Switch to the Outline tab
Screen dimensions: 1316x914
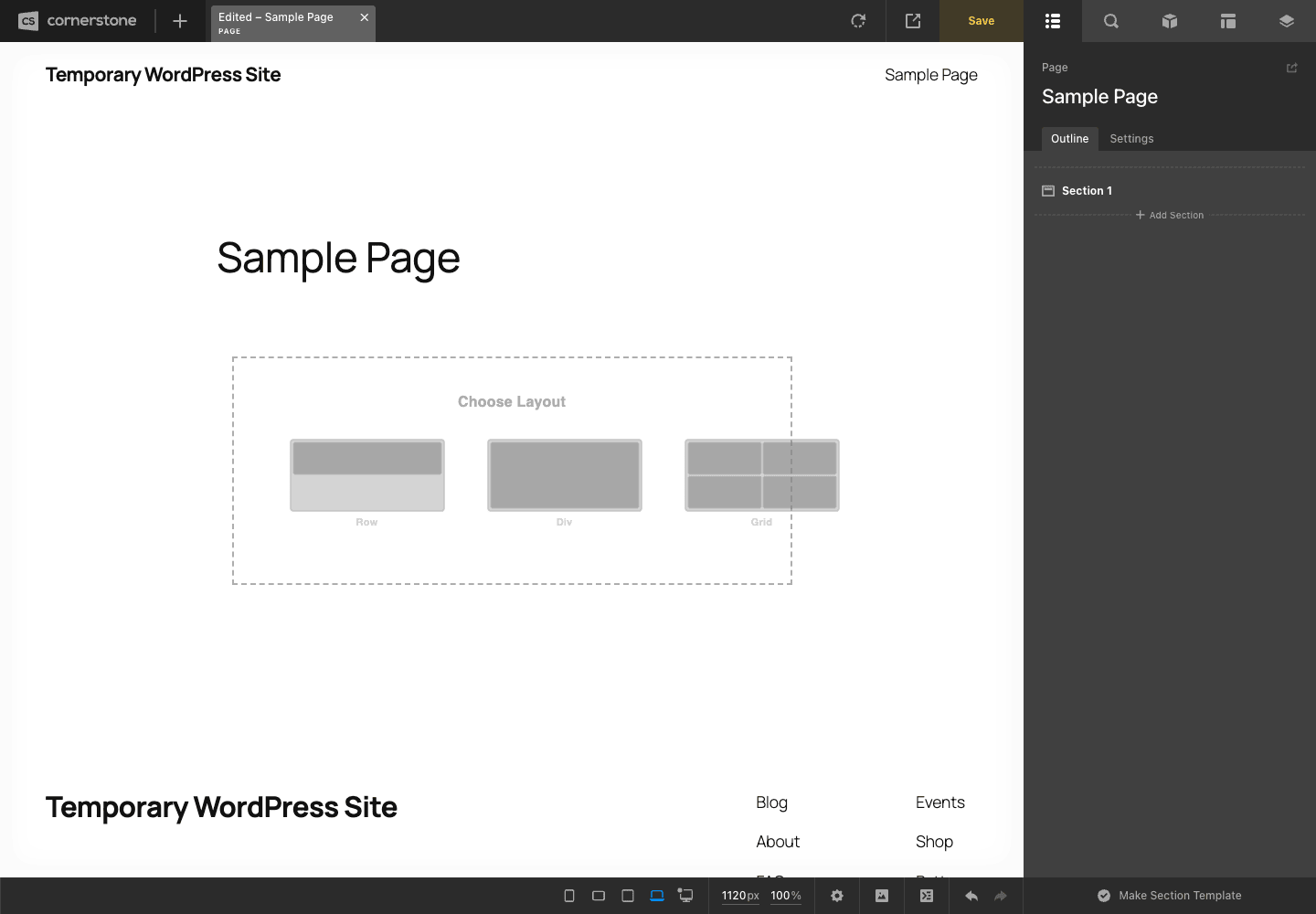[1069, 139]
